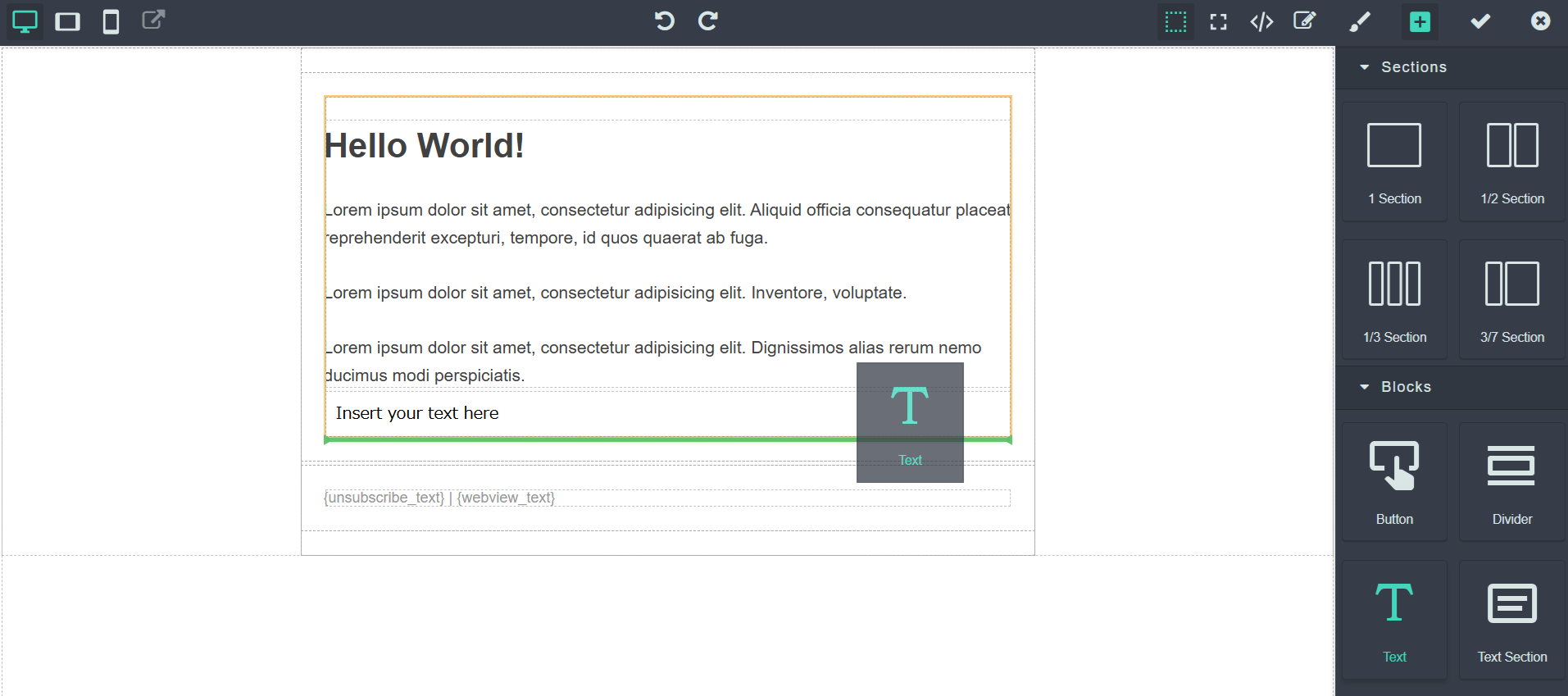
Task: Enter fullscreen mode
Action: tap(1219, 22)
